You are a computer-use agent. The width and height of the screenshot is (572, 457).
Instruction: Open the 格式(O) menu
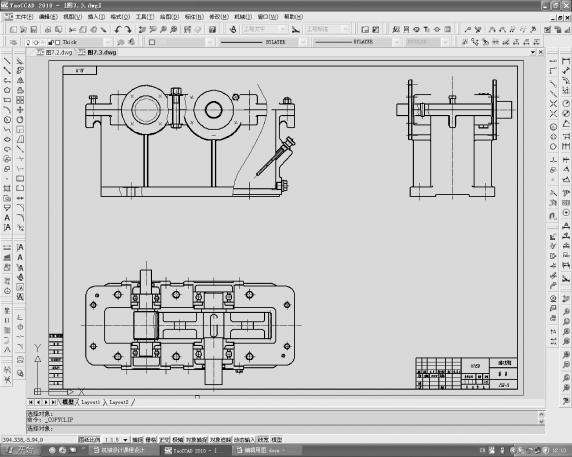pyautogui.click(x=120, y=17)
